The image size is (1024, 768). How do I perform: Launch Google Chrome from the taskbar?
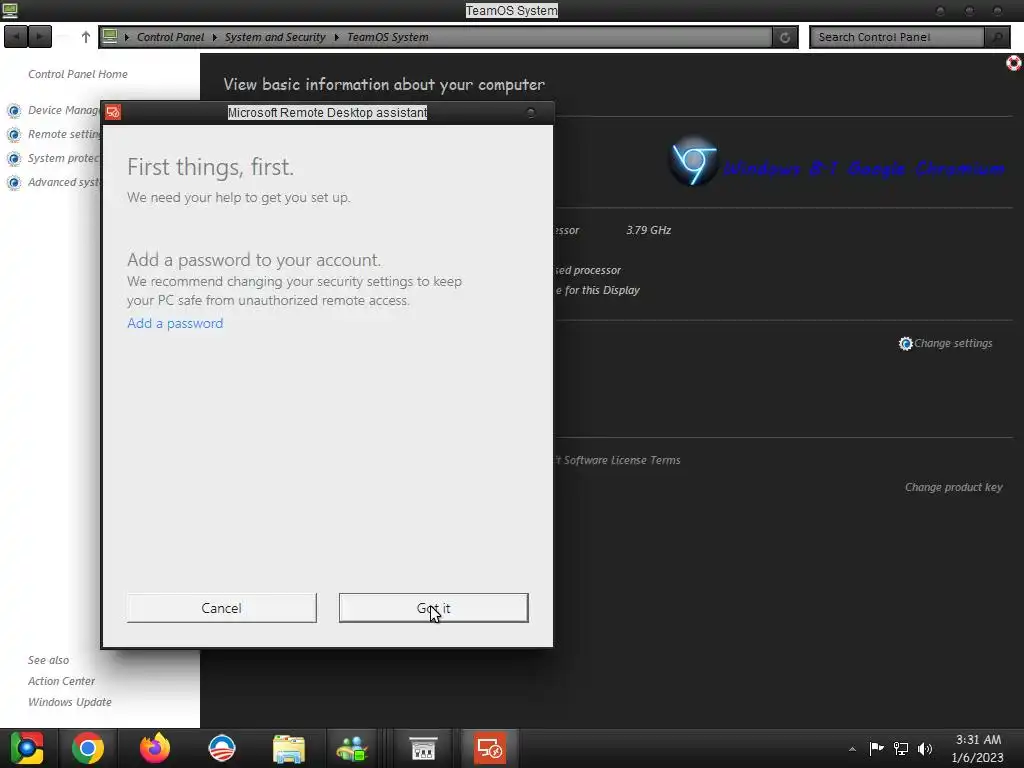[88, 748]
